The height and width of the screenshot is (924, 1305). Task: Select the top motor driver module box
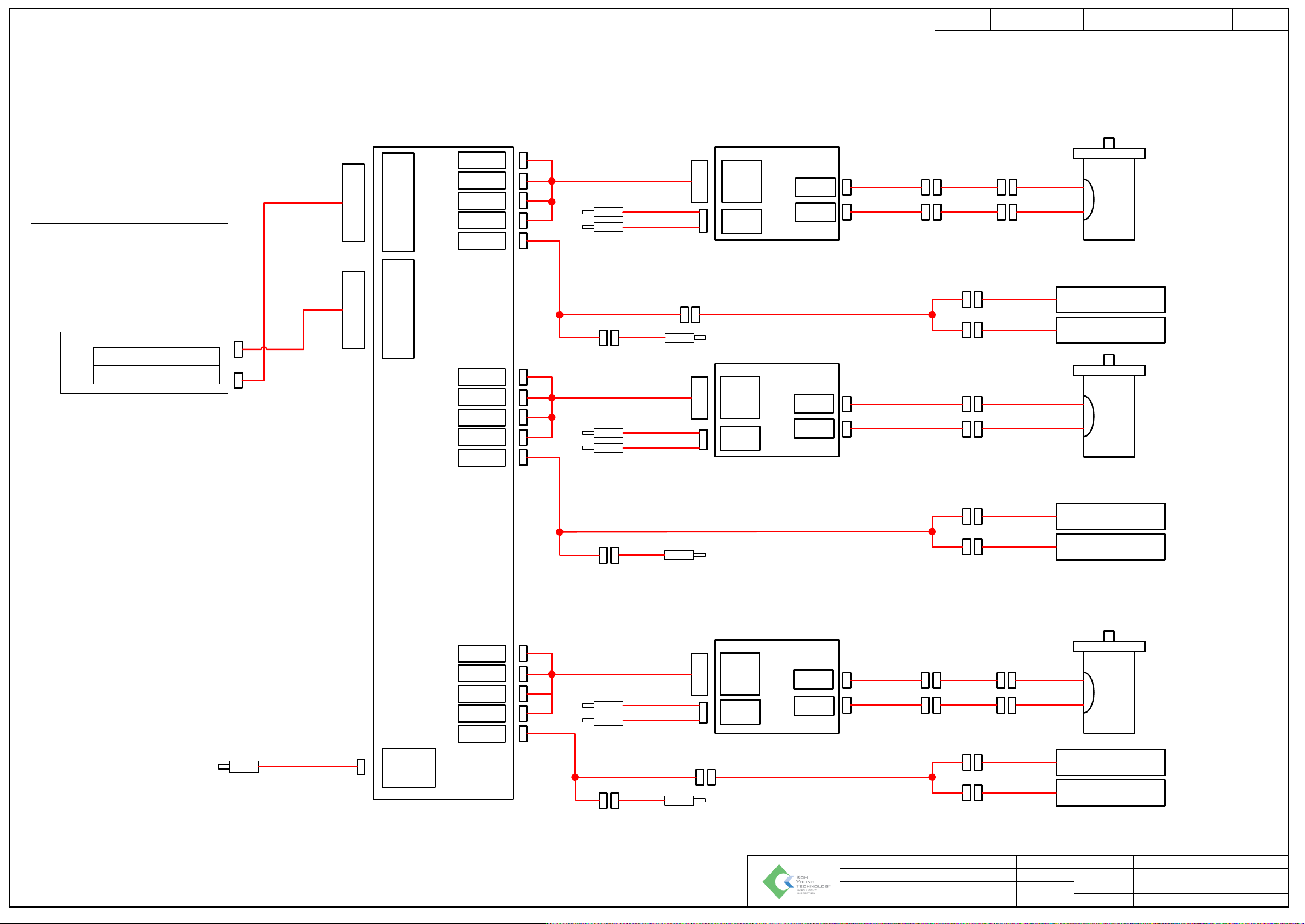point(776,193)
